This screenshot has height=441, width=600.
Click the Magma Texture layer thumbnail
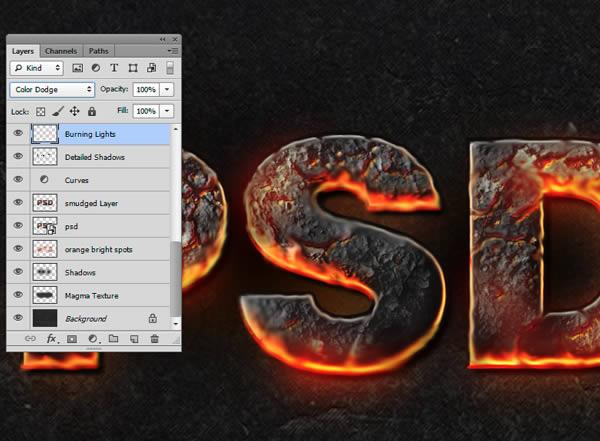tap(45, 295)
